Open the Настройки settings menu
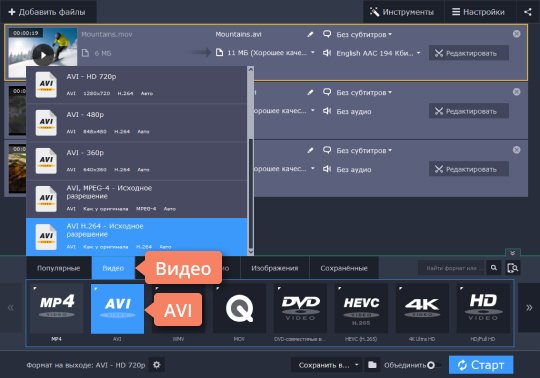This screenshot has width=540, height=378. click(478, 12)
